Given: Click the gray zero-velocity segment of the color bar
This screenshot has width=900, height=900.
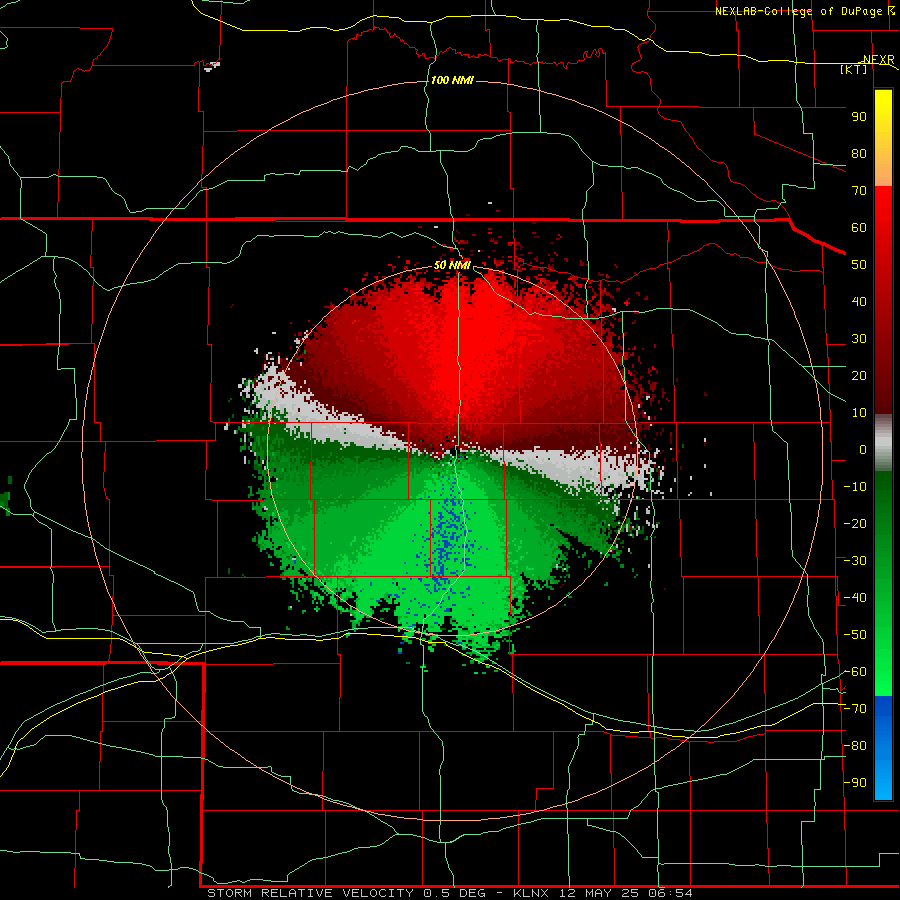Looking at the screenshot, I should pos(883,443).
